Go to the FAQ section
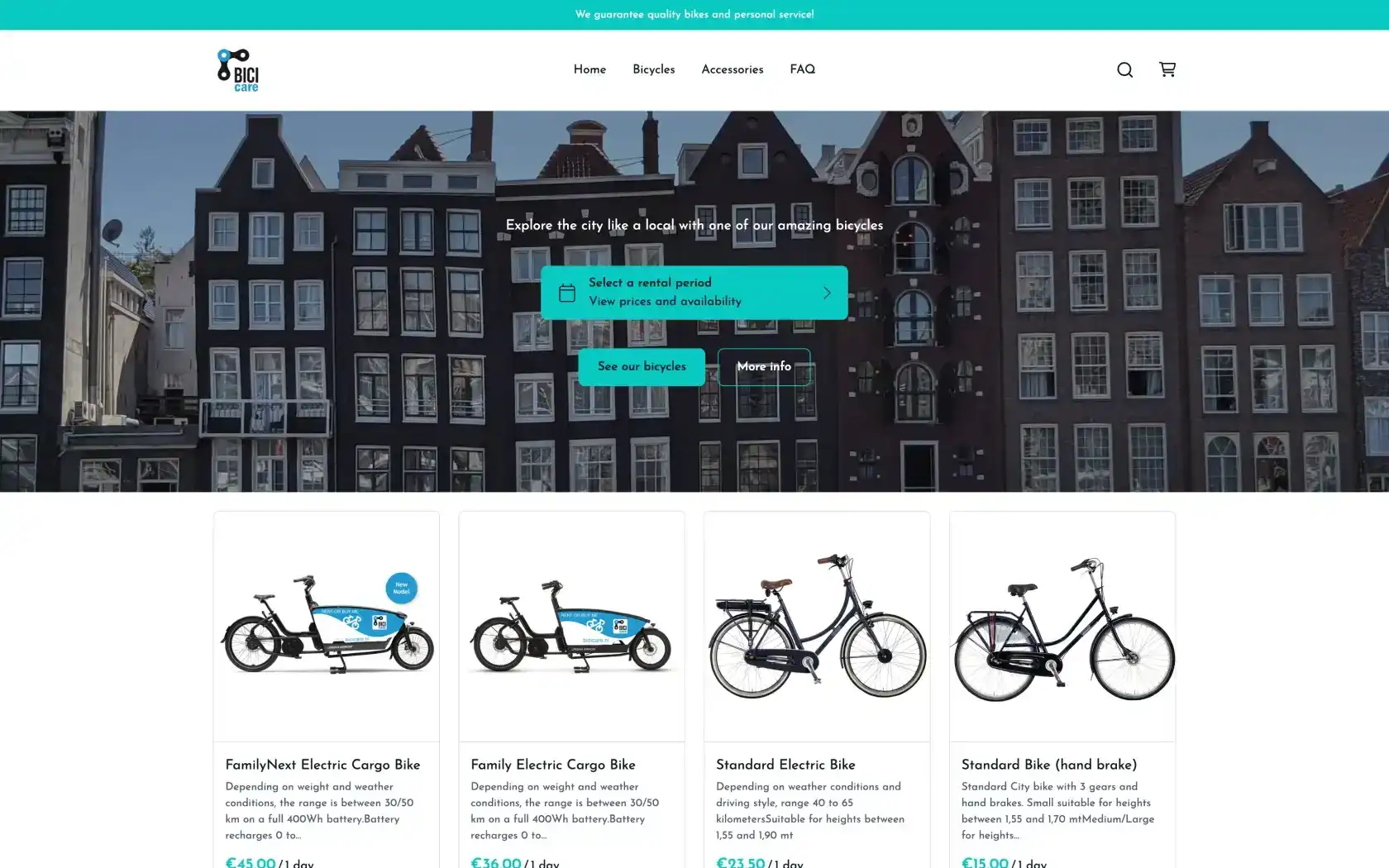The width and height of the screenshot is (1389, 868). pyautogui.click(x=802, y=69)
